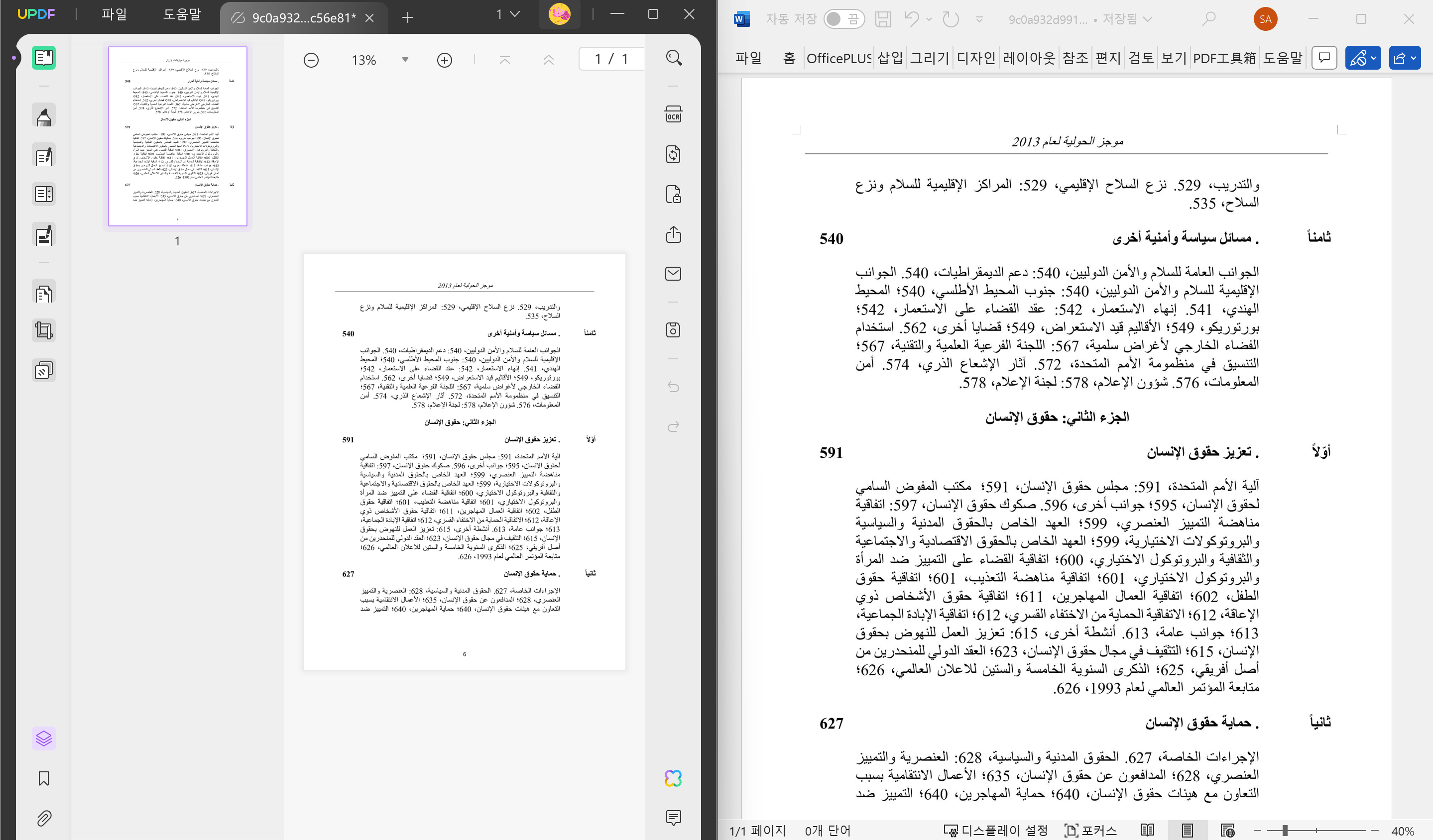Toggle the Word AutoSave switch
1433x840 pixels.
click(x=844, y=19)
